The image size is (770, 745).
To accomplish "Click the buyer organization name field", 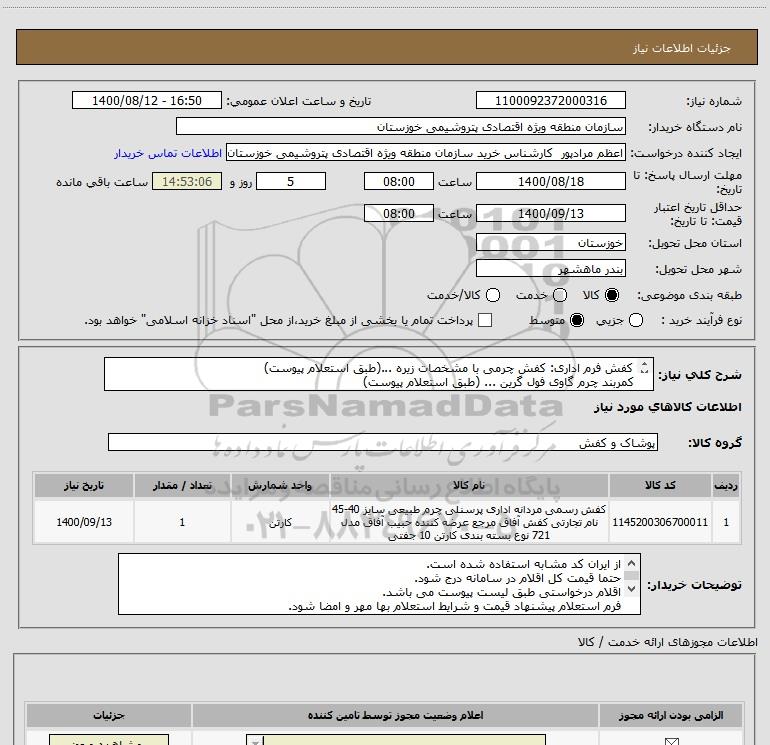I will [401, 127].
